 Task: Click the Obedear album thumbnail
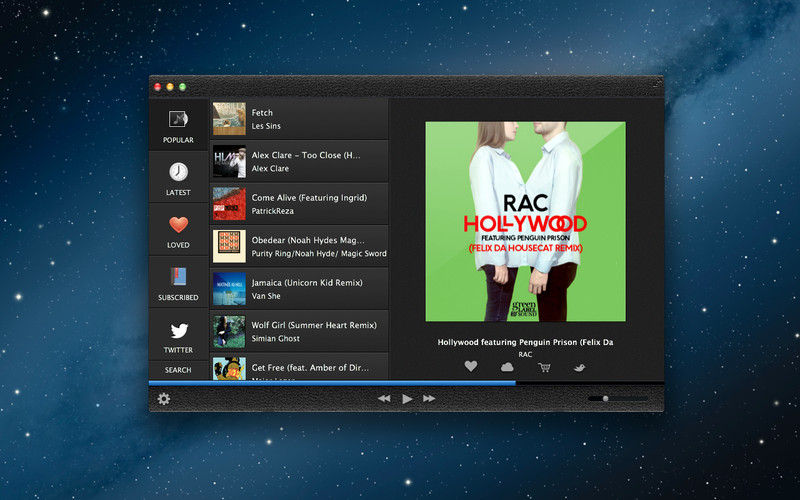point(229,246)
